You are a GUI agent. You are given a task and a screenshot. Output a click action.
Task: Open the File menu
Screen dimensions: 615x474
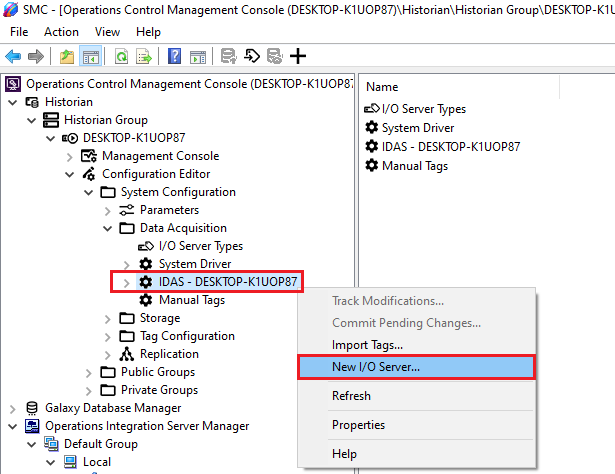(x=19, y=32)
